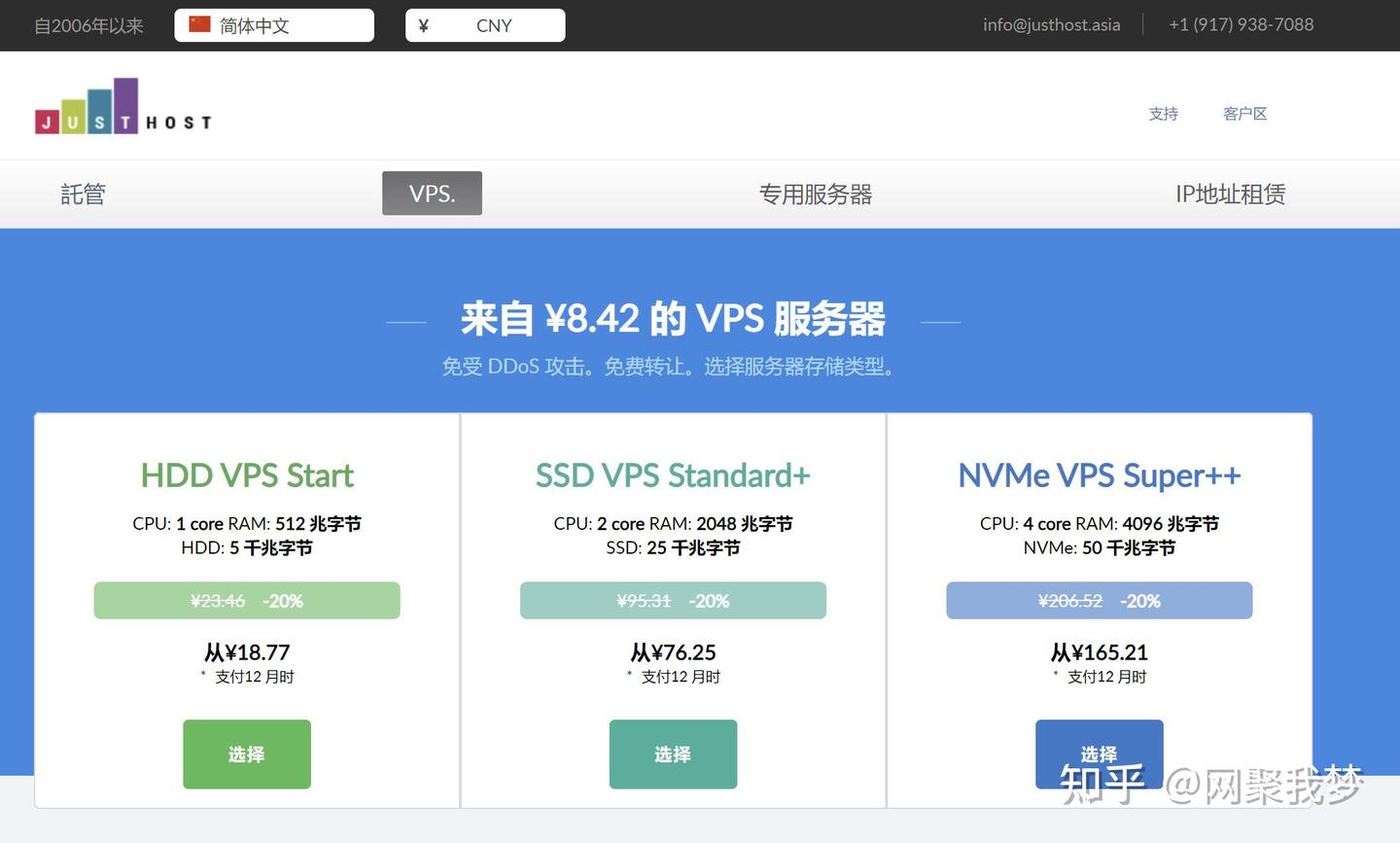Click the ¥23.46 -20% discount badge
This screenshot has height=843, width=1400.
pyautogui.click(x=247, y=601)
